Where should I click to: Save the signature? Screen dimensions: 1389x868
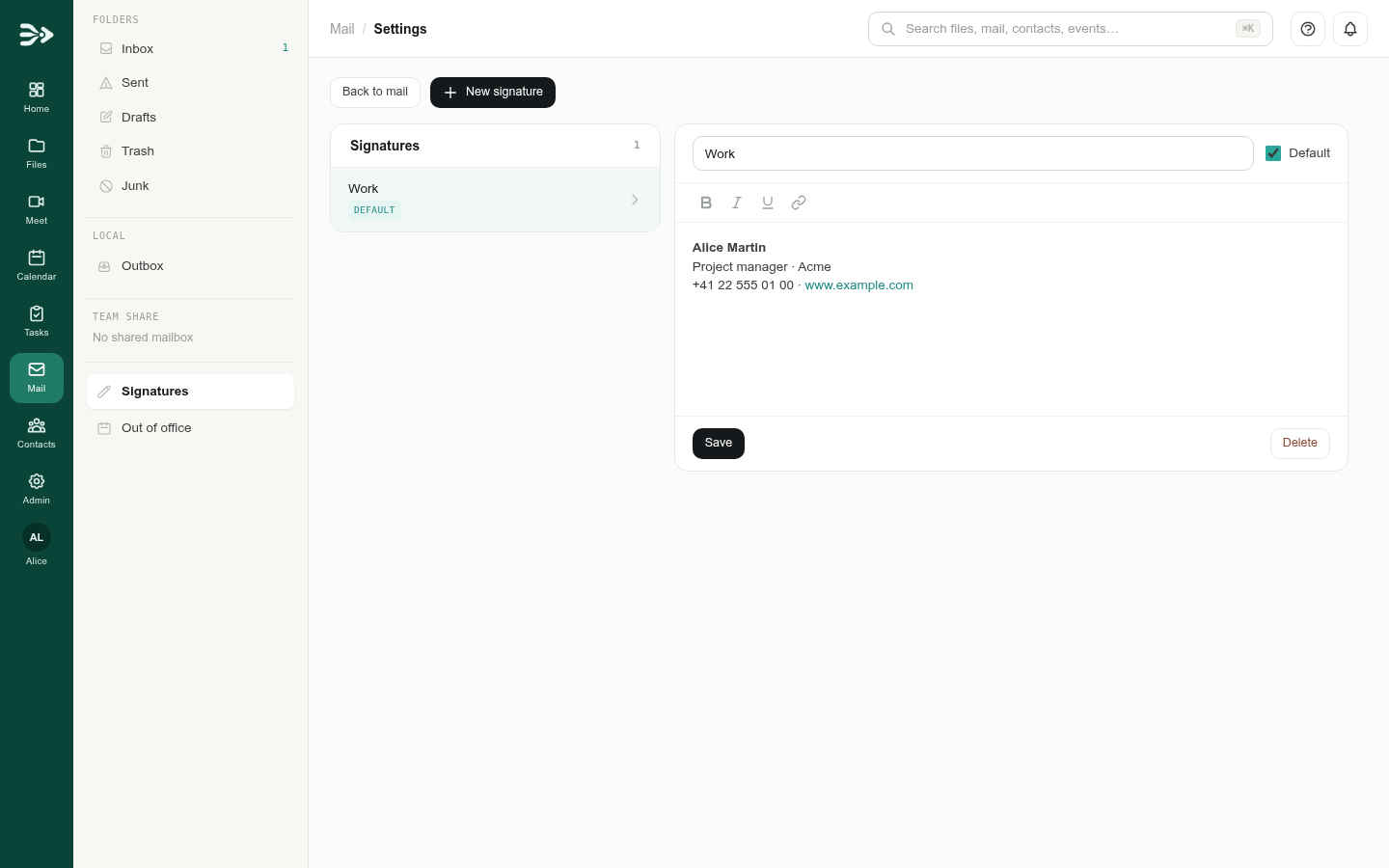coord(719,444)
